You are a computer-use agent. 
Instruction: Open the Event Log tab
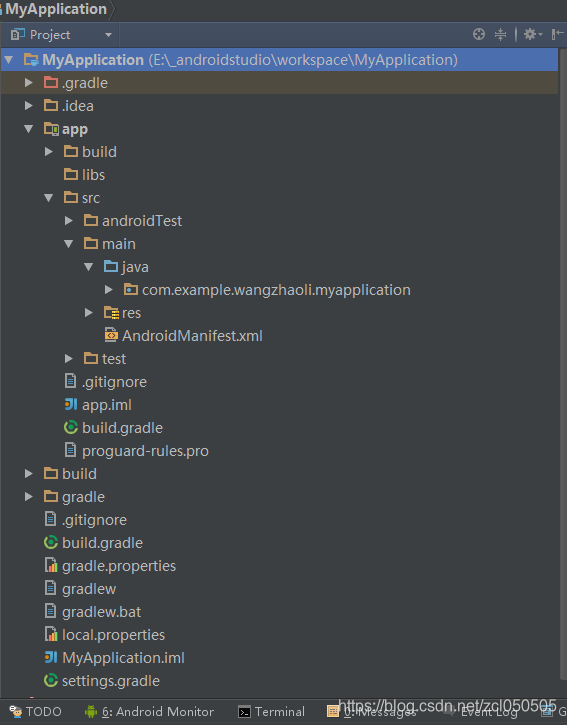click(480, 713)
